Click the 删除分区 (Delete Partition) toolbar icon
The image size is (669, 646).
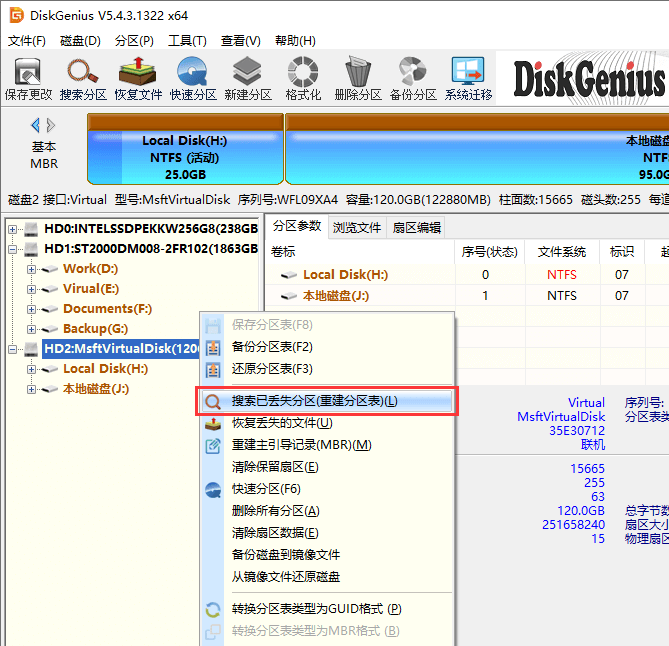358,78
